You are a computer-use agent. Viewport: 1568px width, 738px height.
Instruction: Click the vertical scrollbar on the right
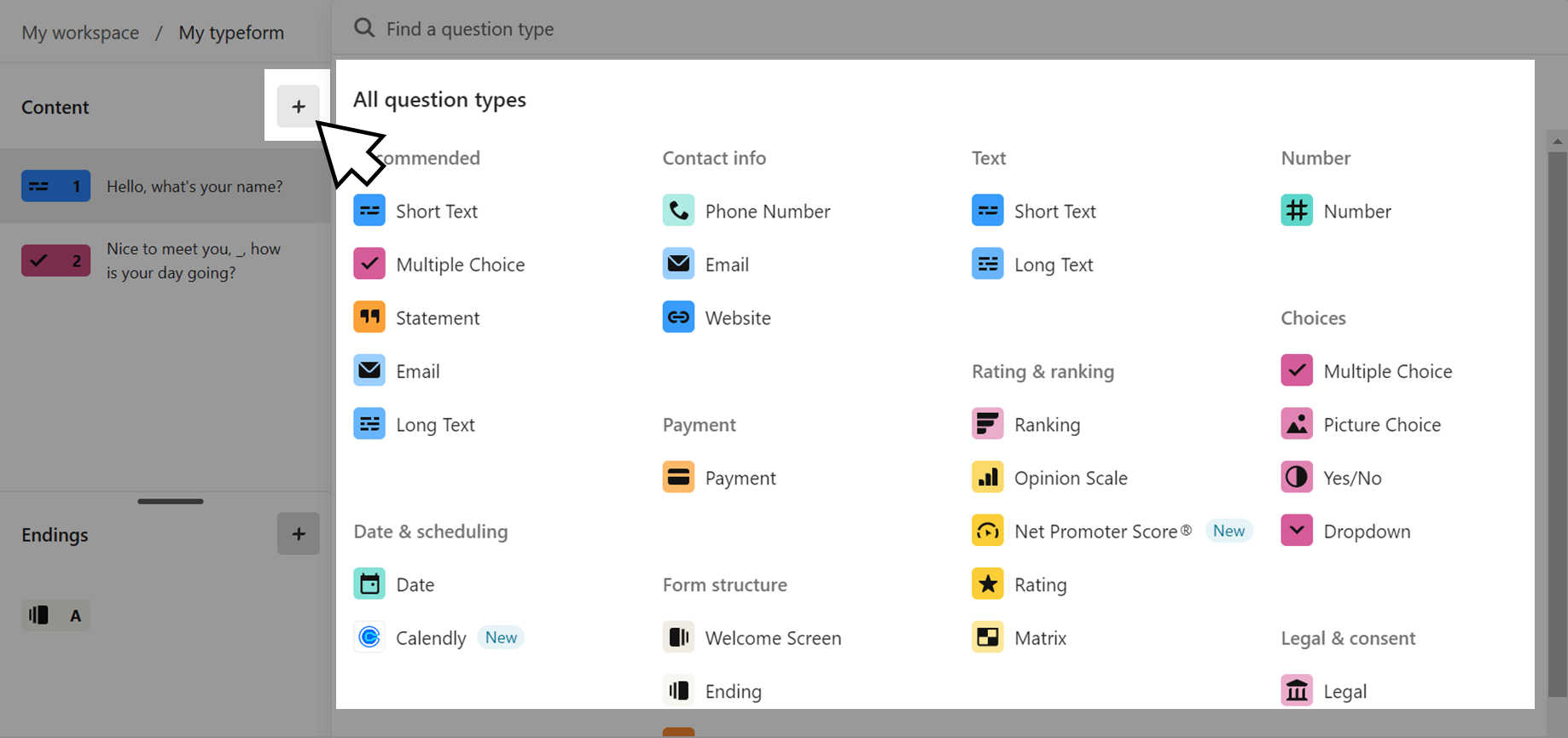click(x=1558, y=422)
